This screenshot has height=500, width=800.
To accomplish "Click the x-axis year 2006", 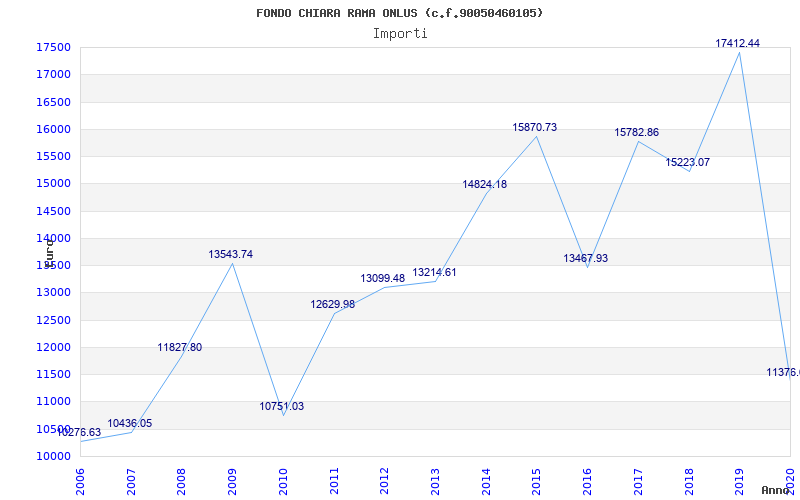I will point(80,482).
